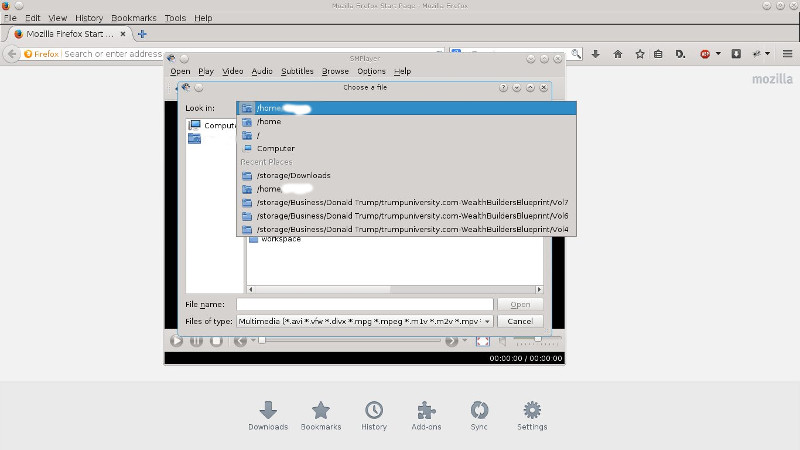Cancel the Choose a file dialog
This screenshot has width=800, height=450.
[x=520, y=321]
